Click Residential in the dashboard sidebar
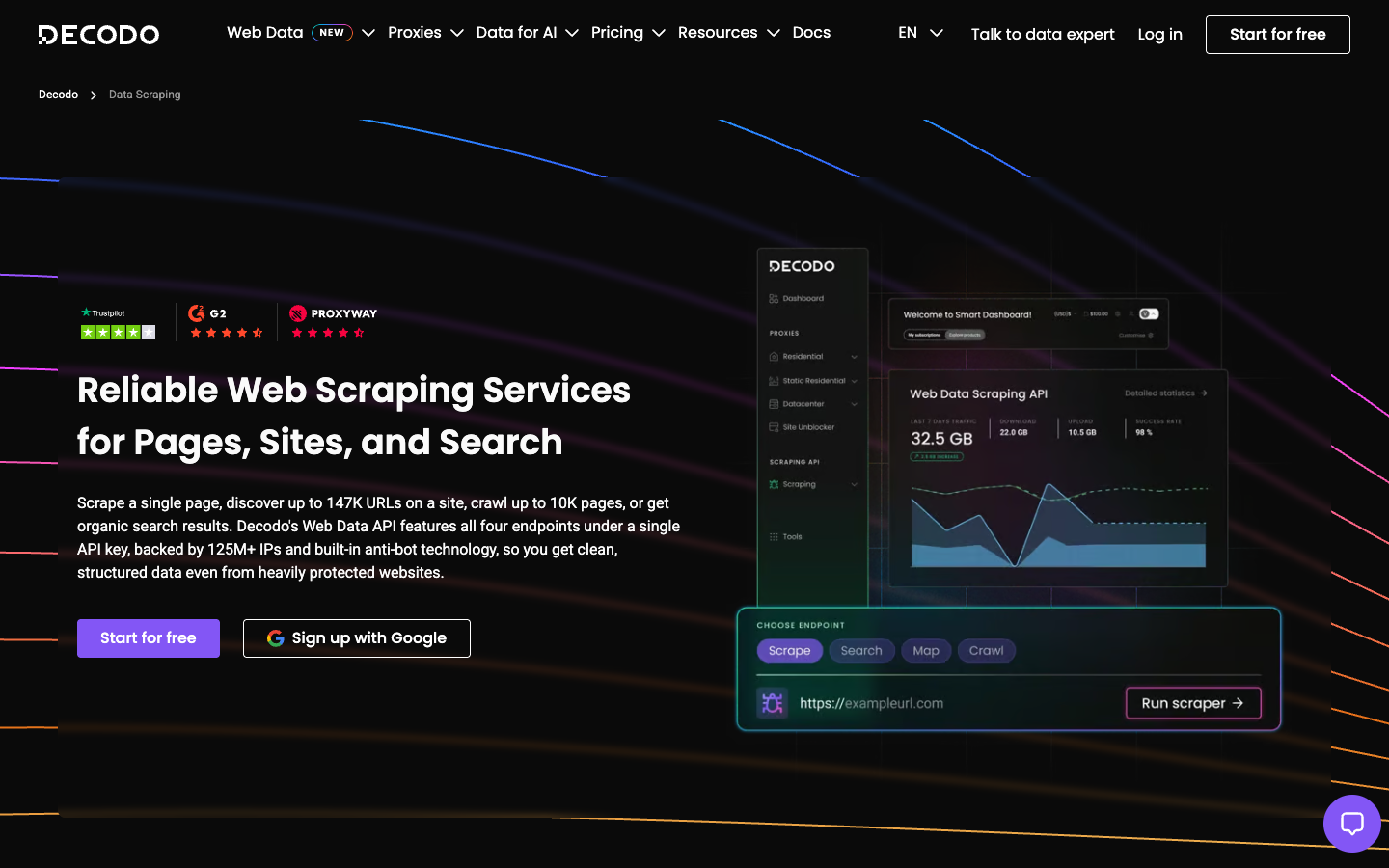 tap(812, 357)
